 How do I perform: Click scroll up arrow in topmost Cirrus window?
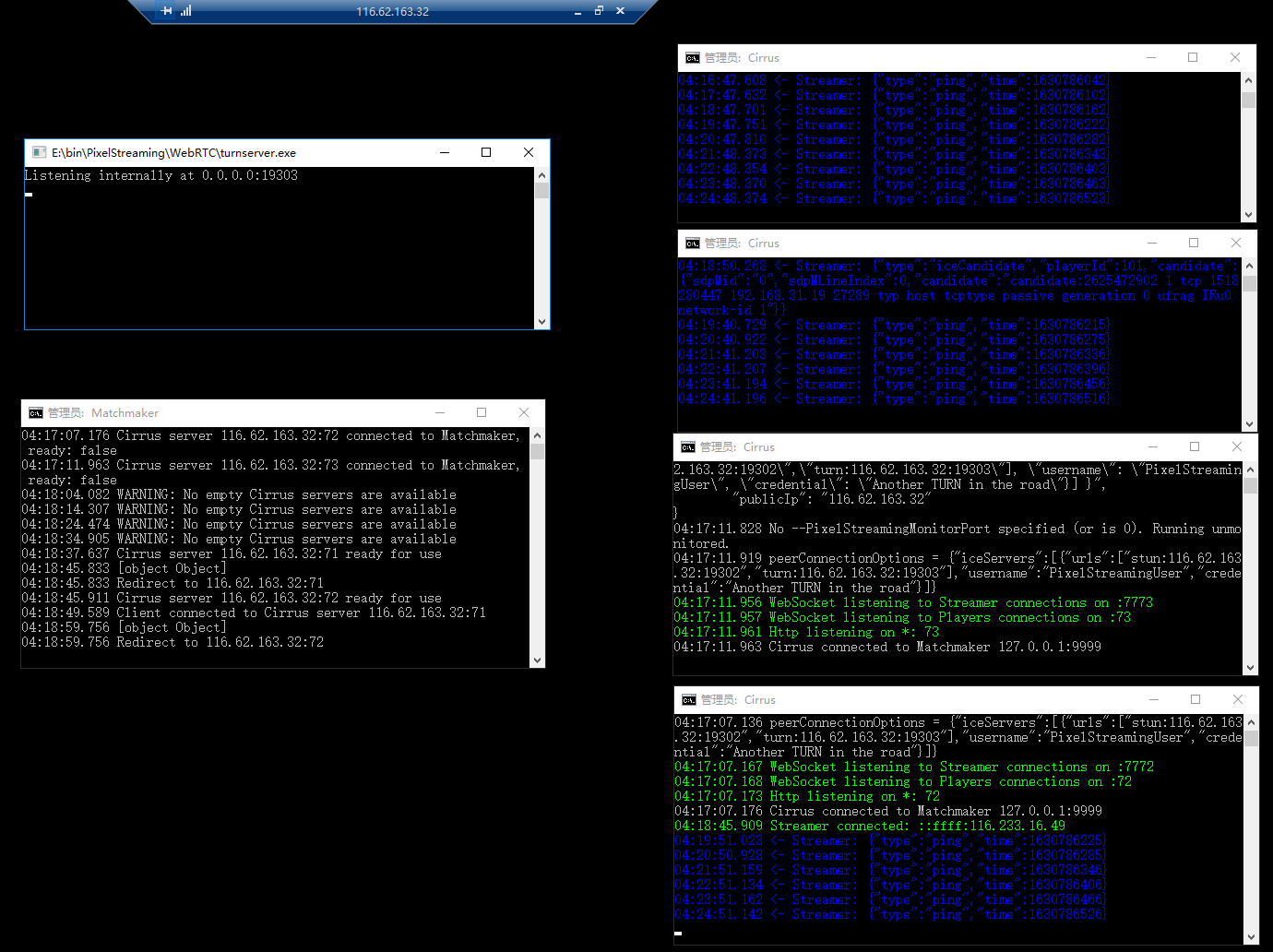[x=1248, y=80]
